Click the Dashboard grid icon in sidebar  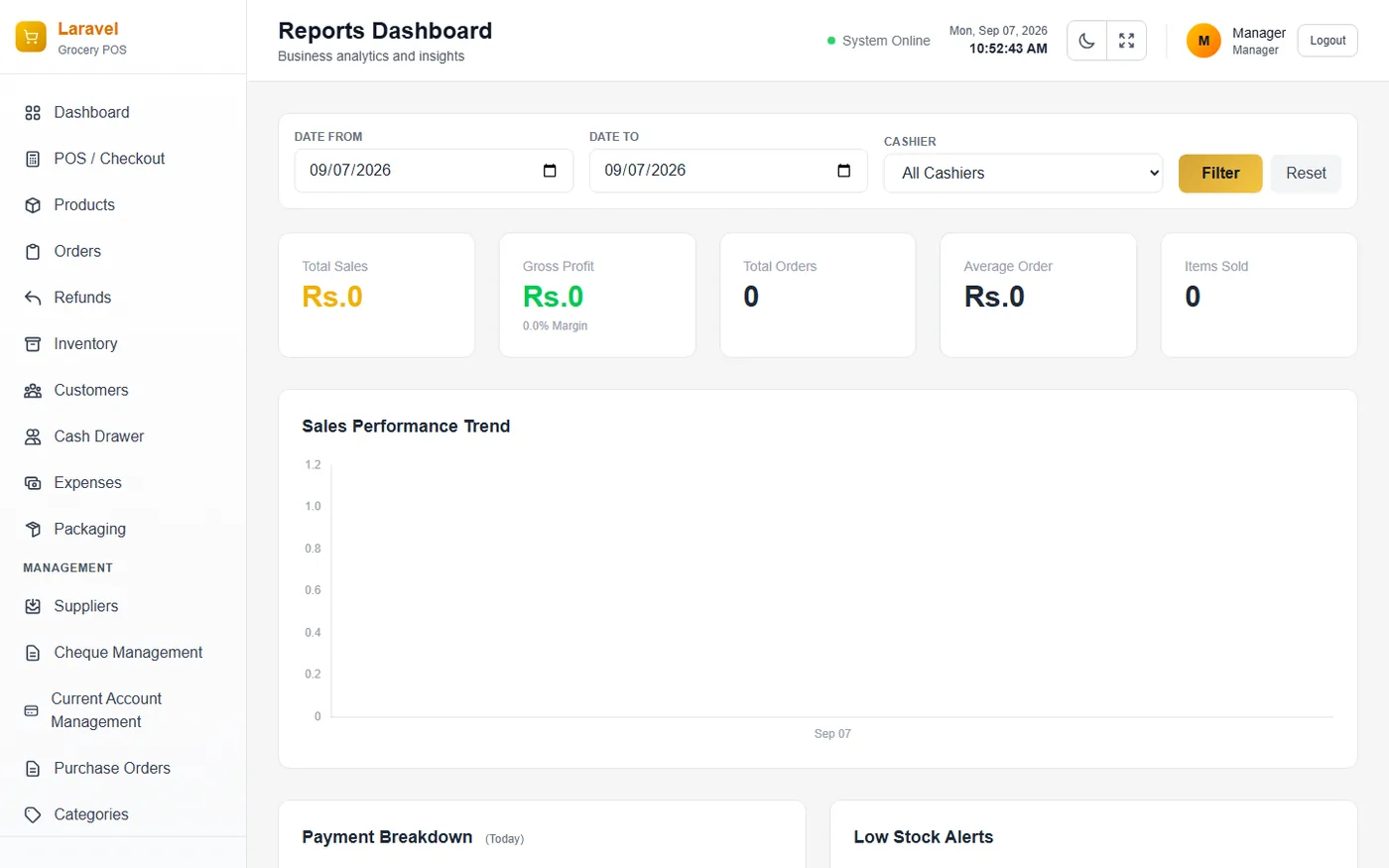(33, 113)
